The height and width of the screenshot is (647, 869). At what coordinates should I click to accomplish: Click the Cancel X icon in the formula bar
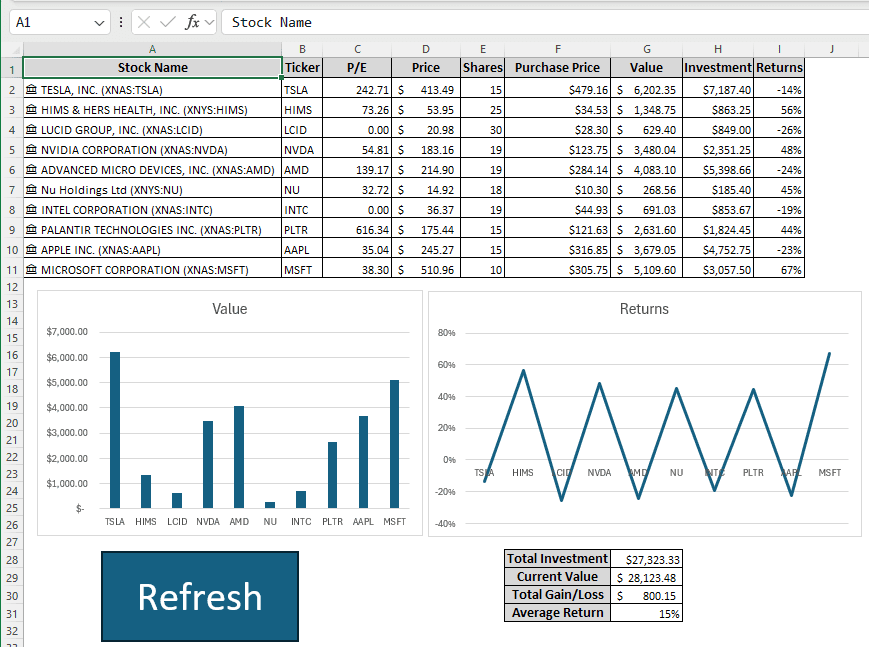(x=142, y=22)
